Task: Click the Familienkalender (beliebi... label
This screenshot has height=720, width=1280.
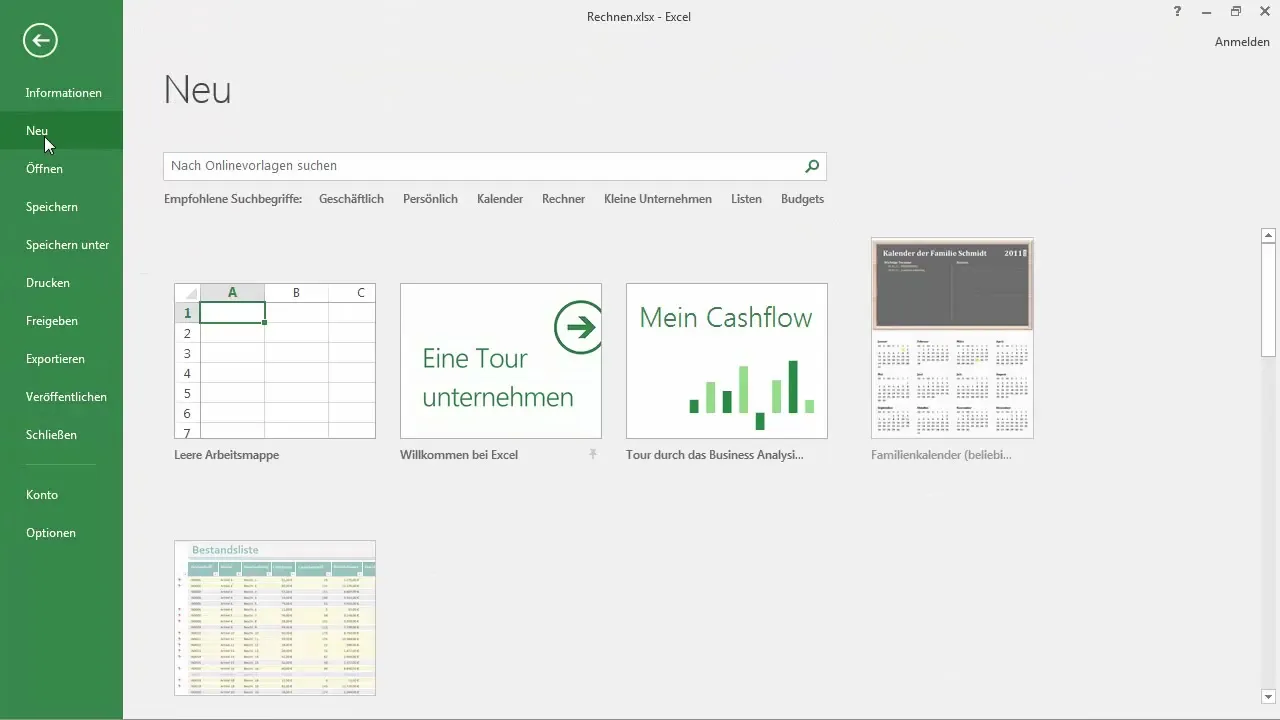Action: [x=941, y=455]
